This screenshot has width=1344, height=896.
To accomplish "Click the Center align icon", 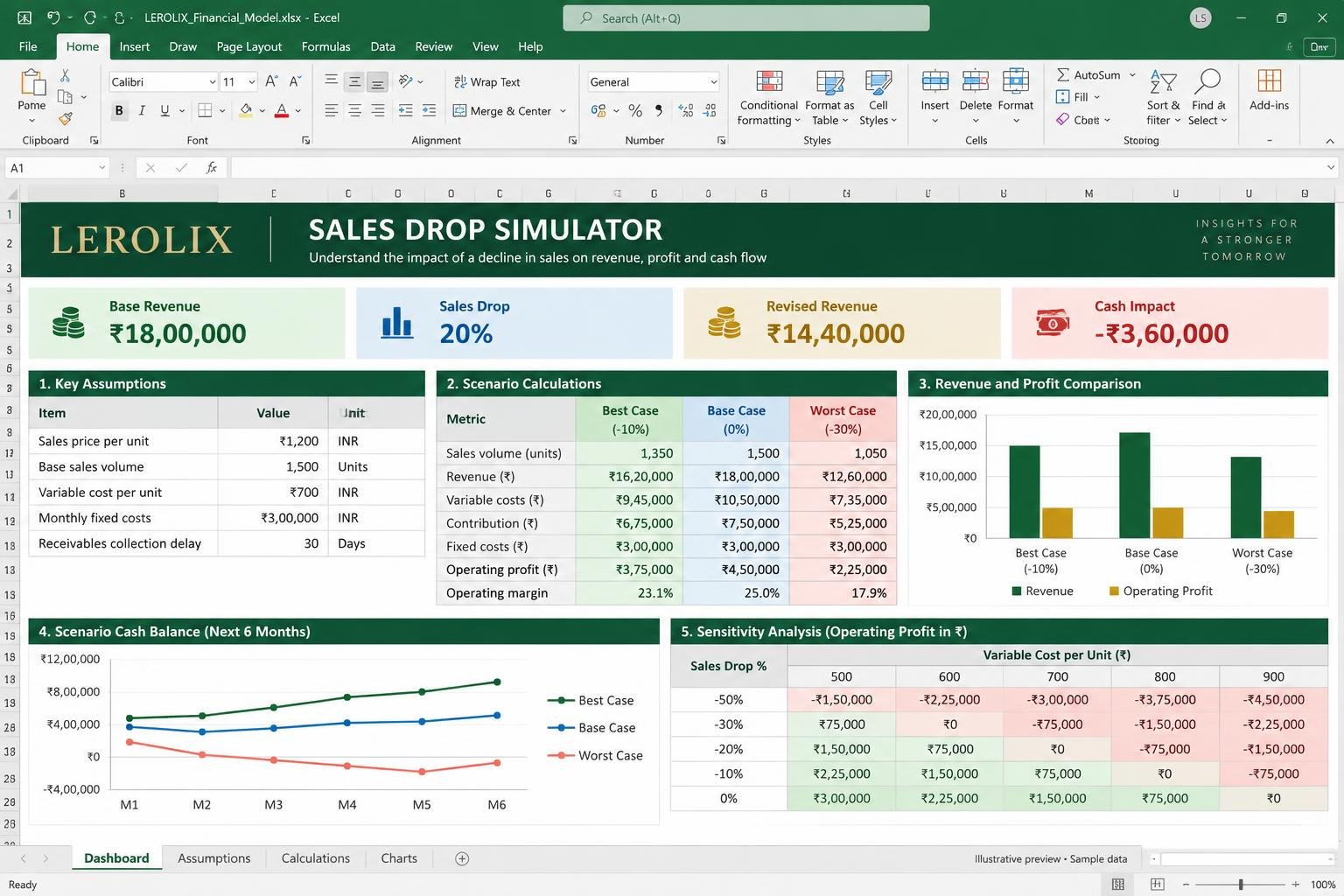I will pos(354,110).
